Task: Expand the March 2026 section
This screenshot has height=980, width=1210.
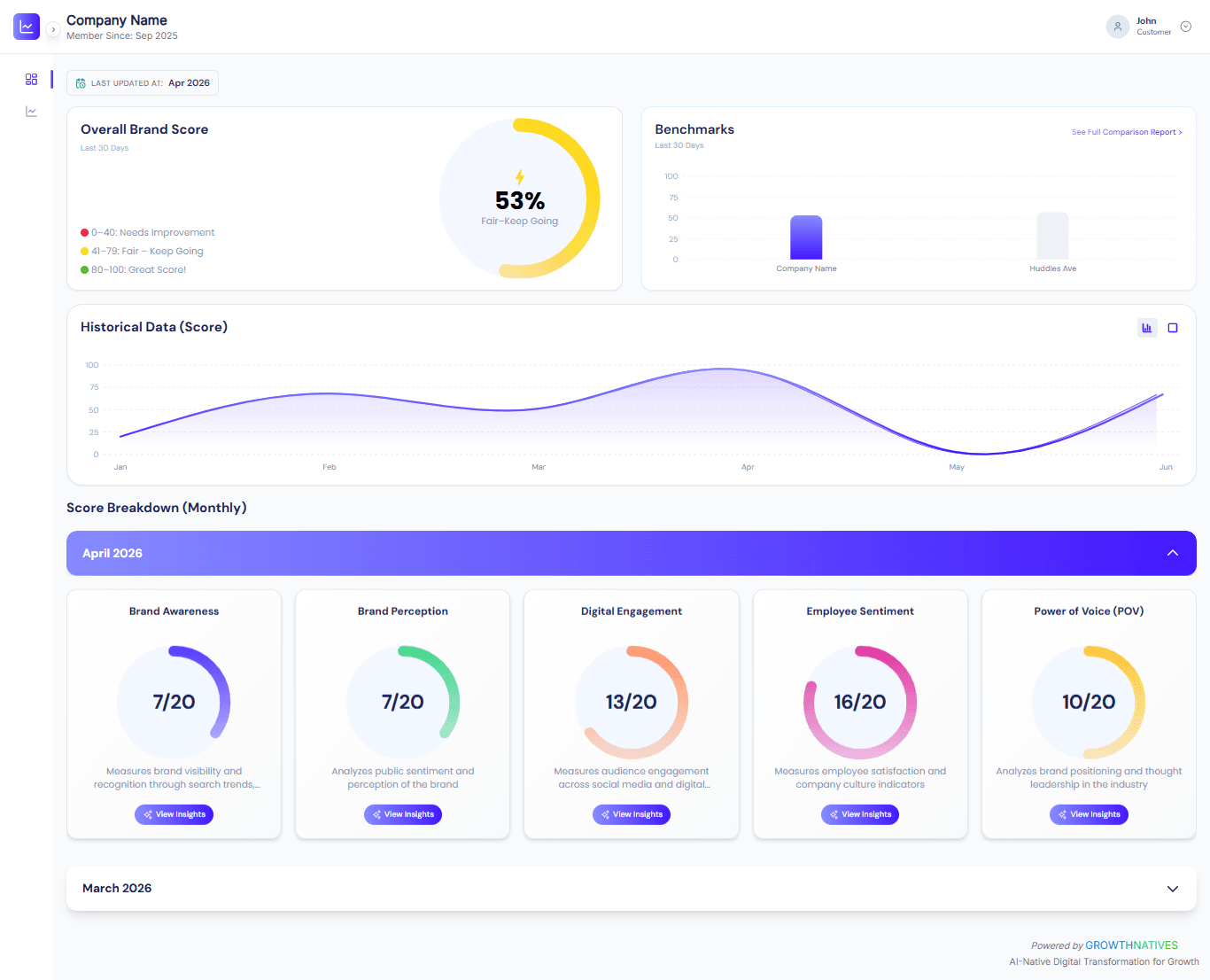Action: [1173, 889]
